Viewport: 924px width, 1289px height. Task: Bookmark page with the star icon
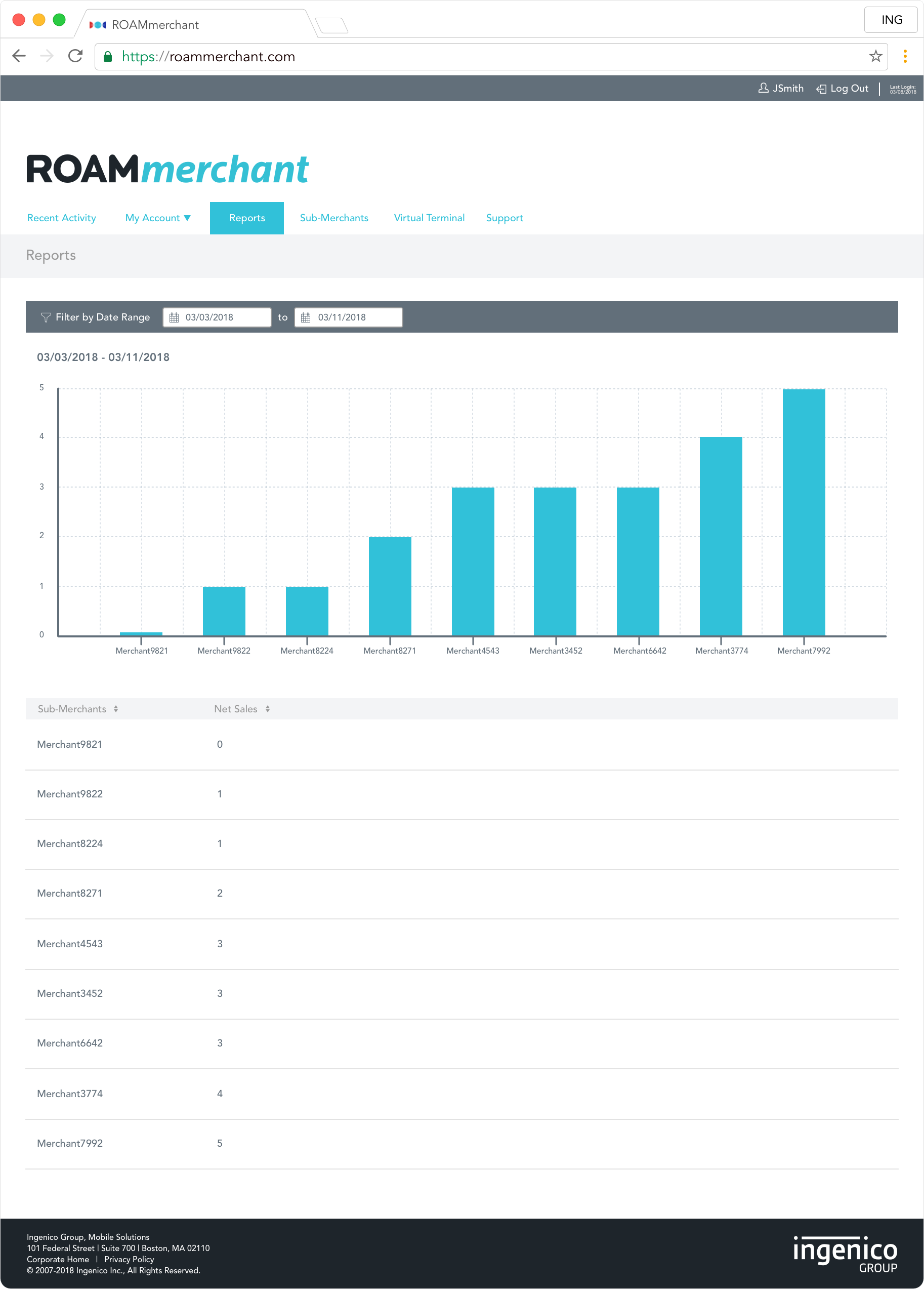tap(875, 56)
